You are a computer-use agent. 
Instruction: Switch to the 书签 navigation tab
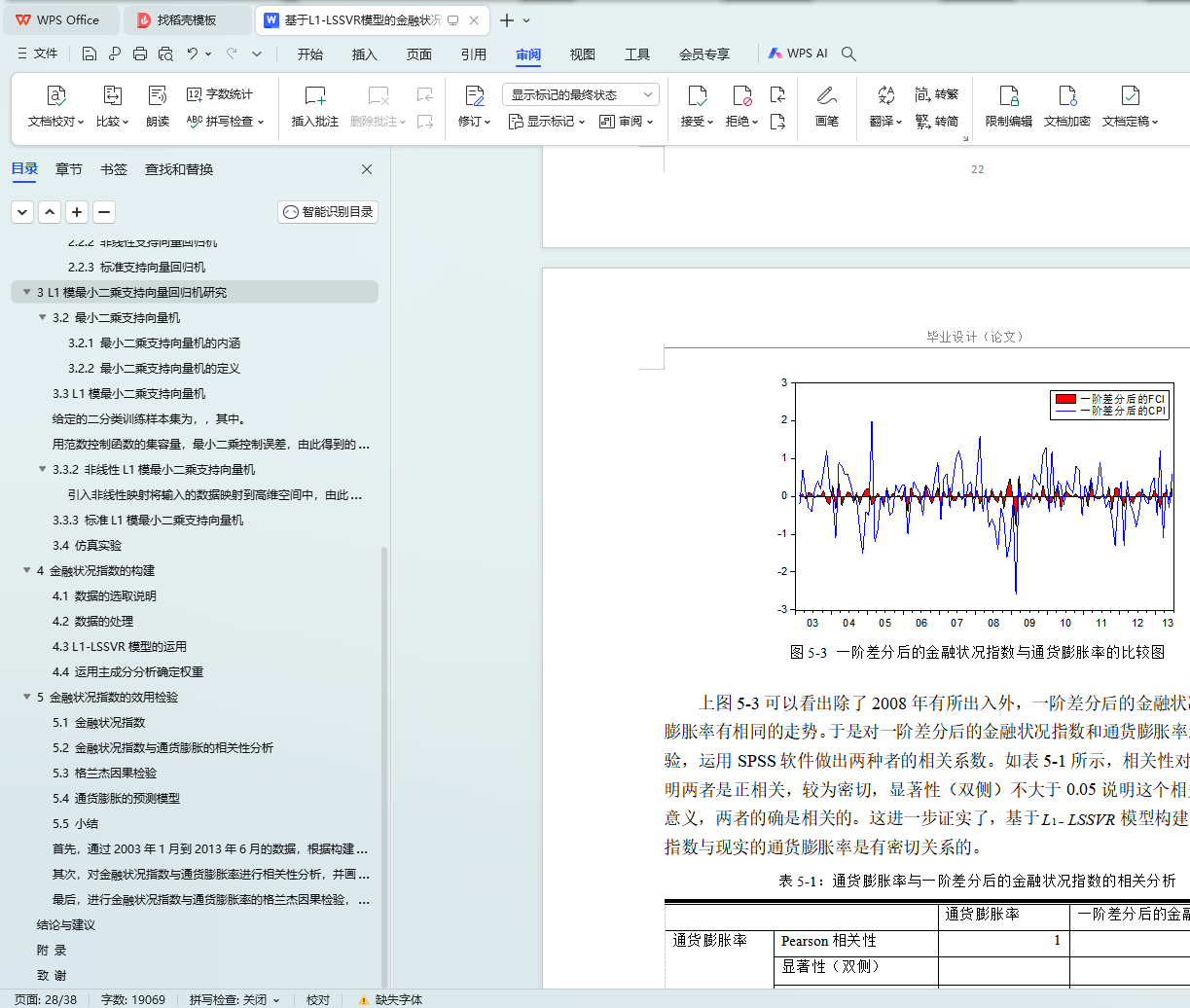(x=114, y=169)
